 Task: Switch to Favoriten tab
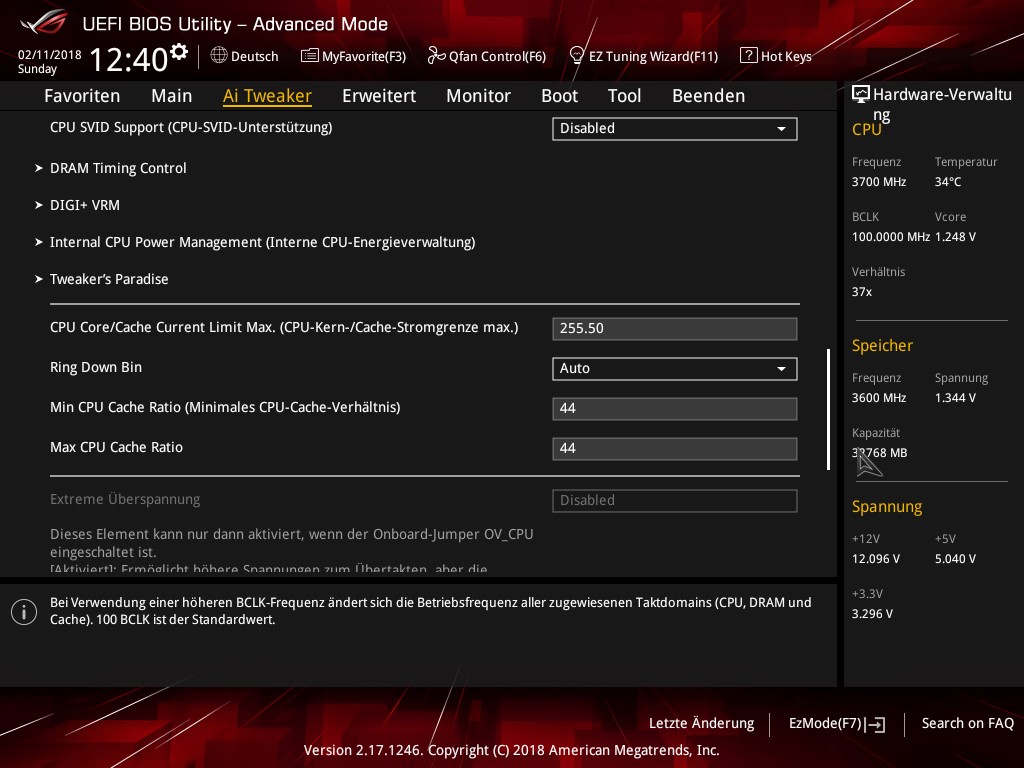click(82, 96)
